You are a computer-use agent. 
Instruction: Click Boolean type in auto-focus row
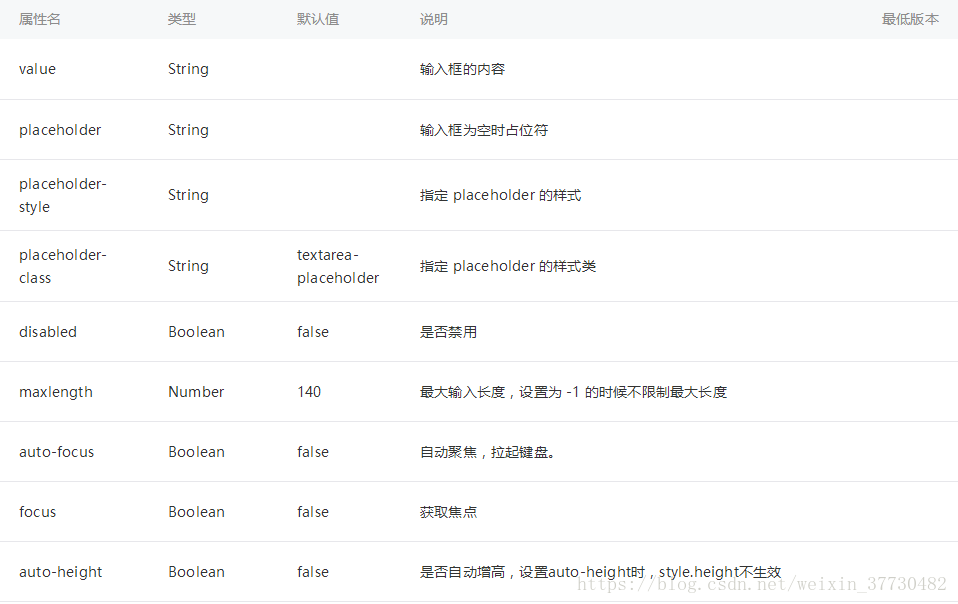[196, 452]
